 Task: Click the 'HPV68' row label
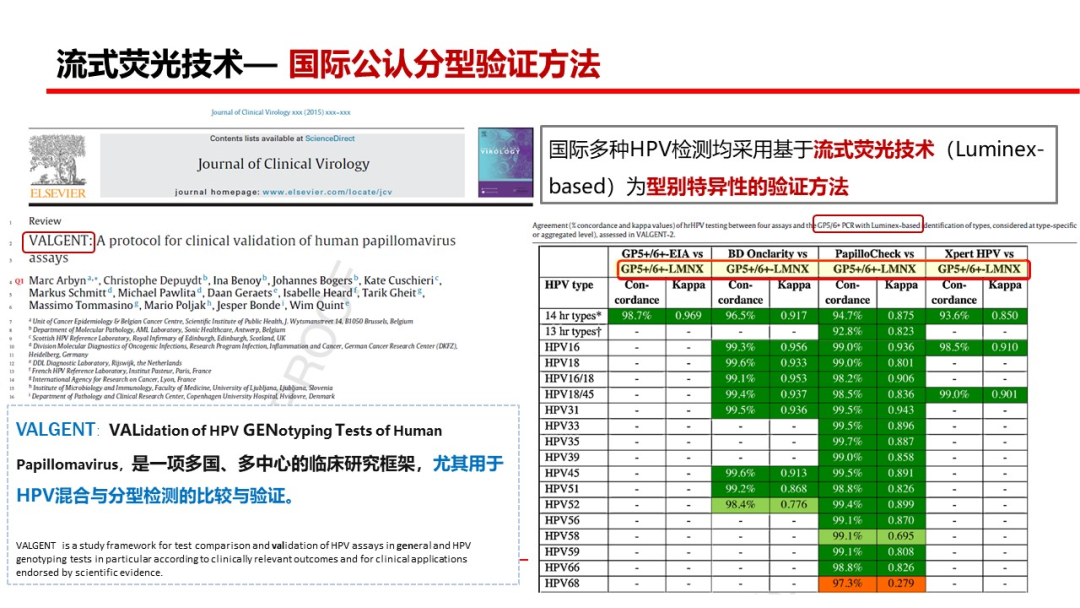[562, 583]
